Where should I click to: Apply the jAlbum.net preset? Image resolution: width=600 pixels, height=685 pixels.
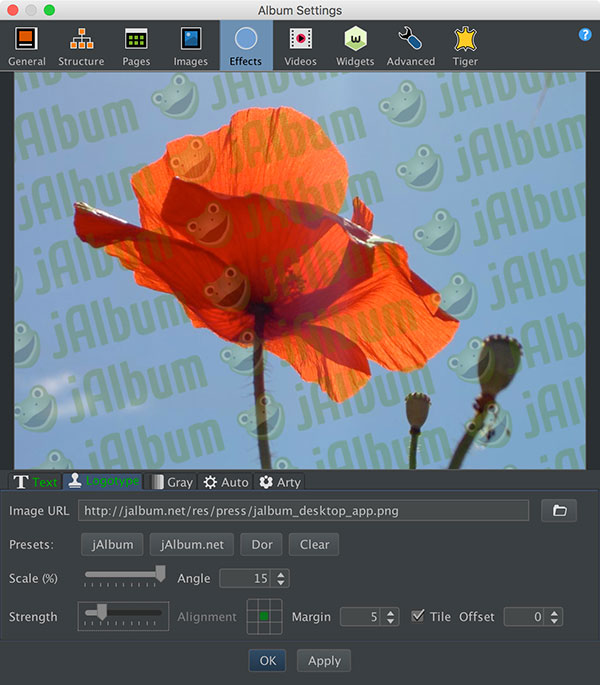click(x=192, y=544)
